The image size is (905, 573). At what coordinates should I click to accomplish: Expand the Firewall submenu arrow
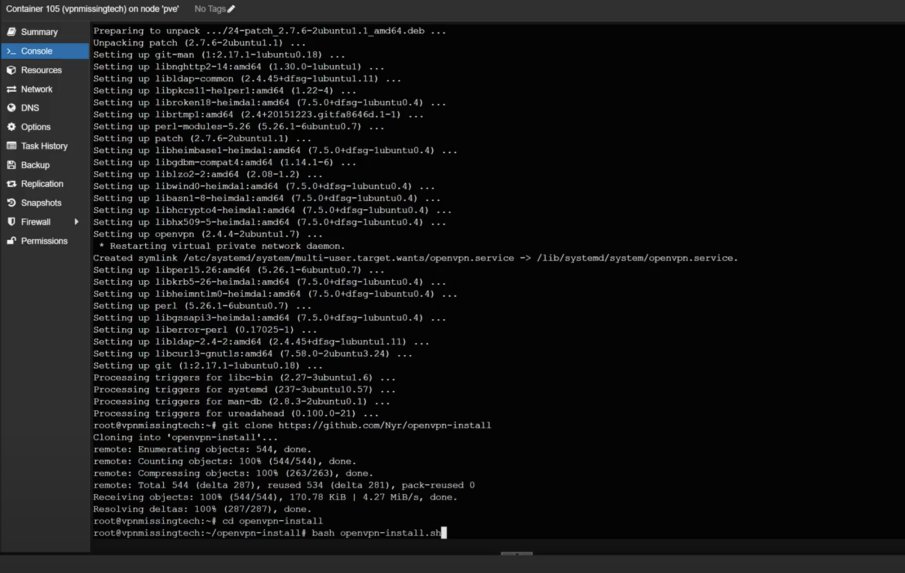click(76, 222)
